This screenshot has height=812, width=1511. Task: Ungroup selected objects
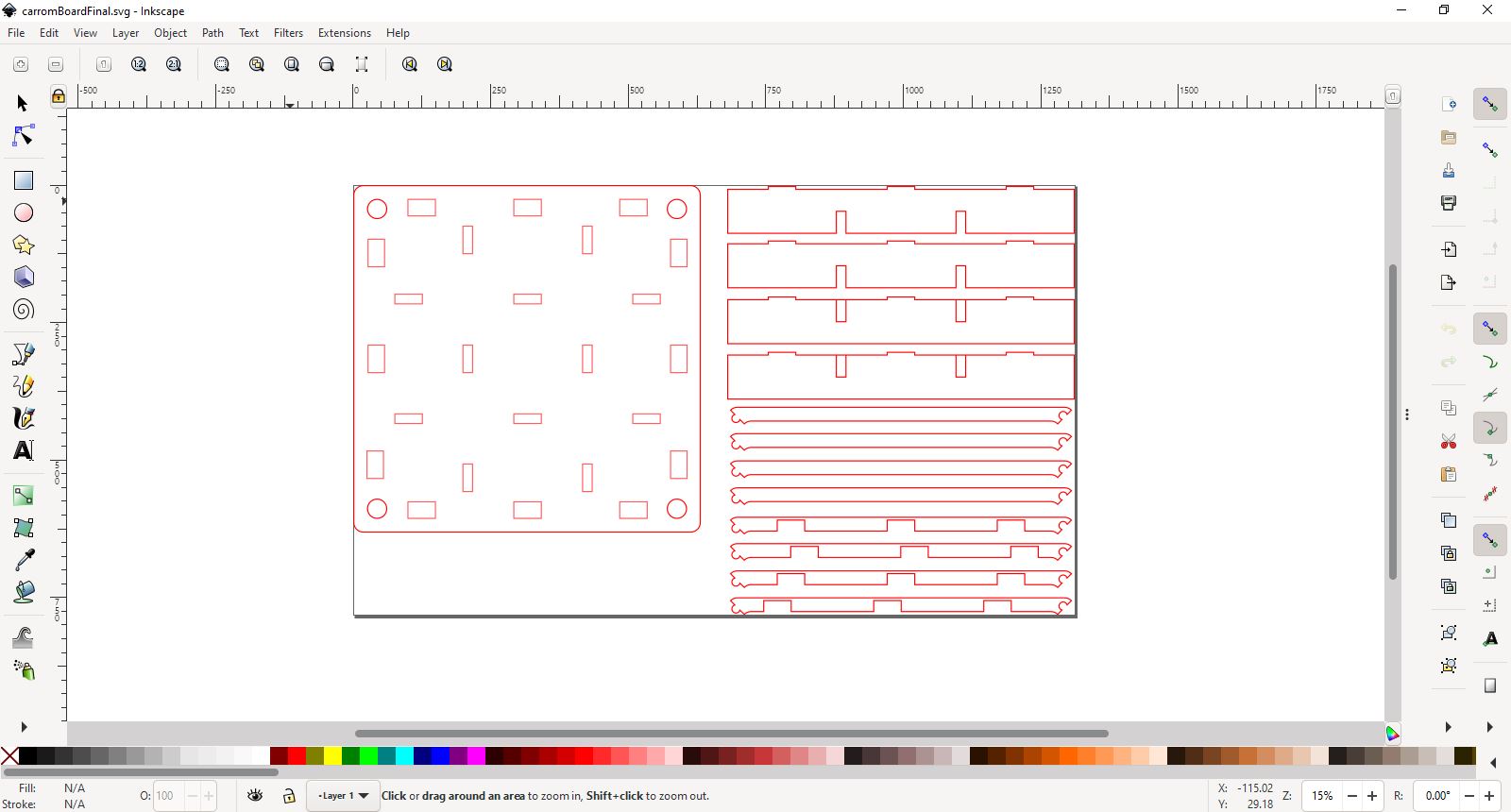coord(1449,666)
